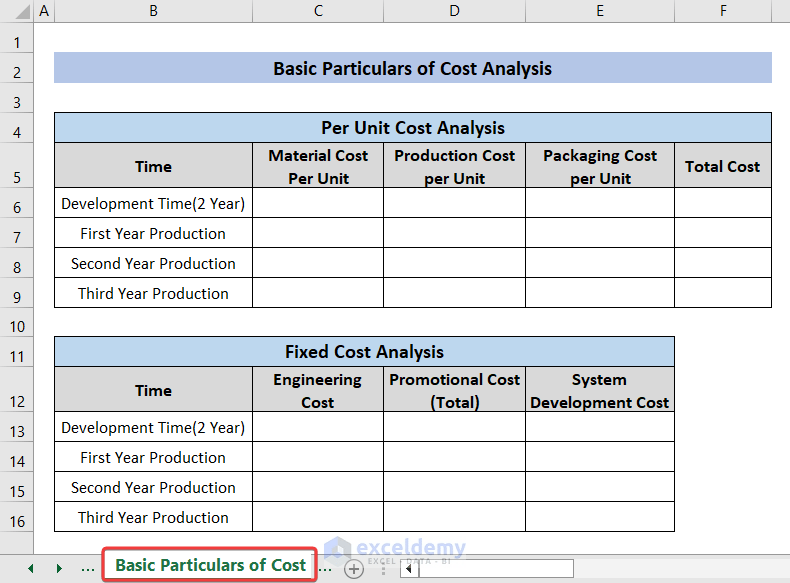Select row 8 header

[17, 263]
